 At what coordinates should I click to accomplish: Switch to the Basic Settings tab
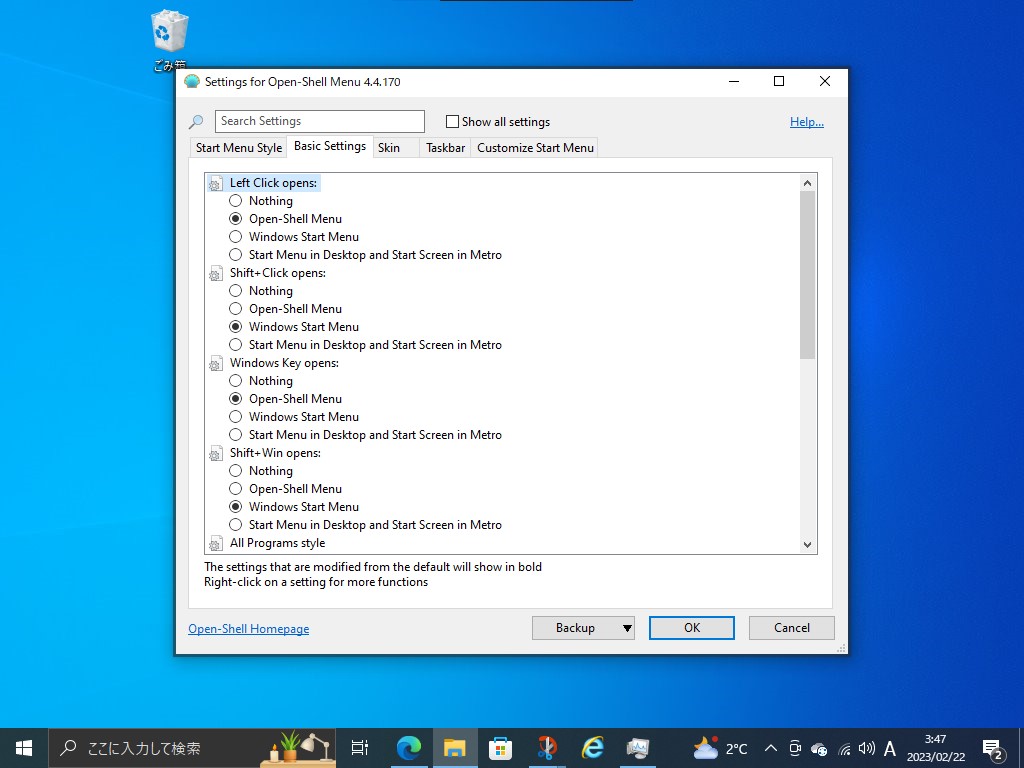pyautogui.click(x=330, y=146)
